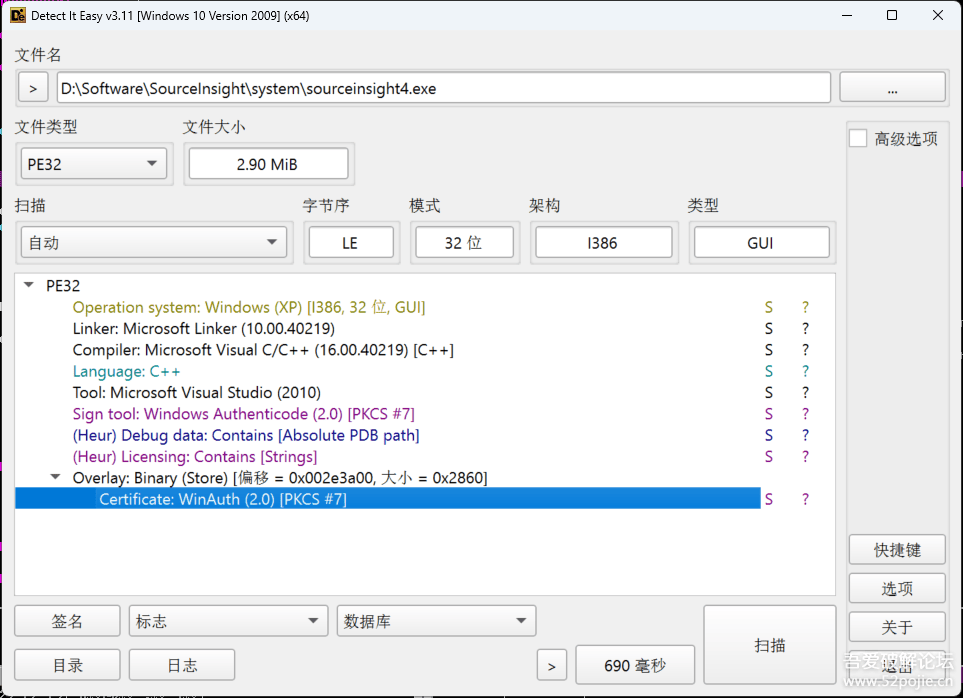
Task: Open the 选项 options button
Action: pos(897,588)
